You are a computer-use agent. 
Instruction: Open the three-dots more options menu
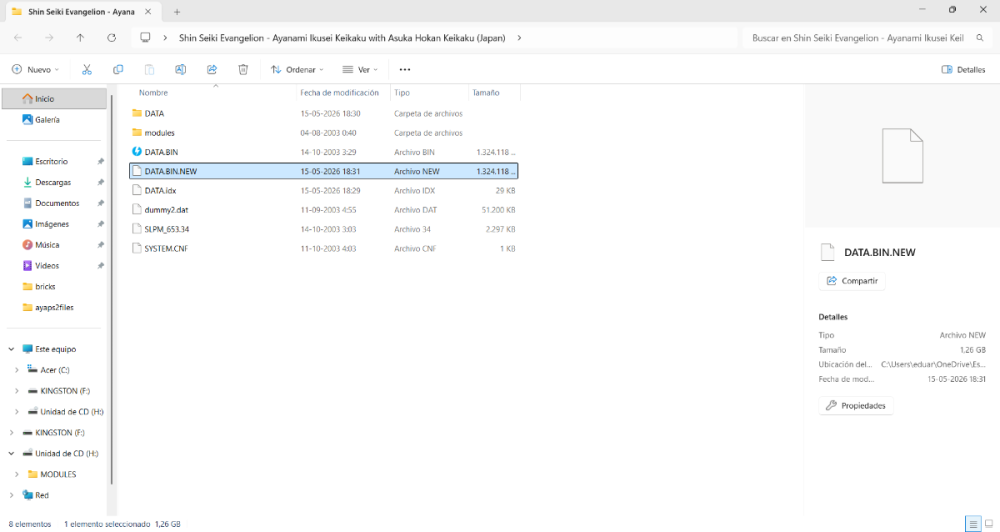pos(405,70)
